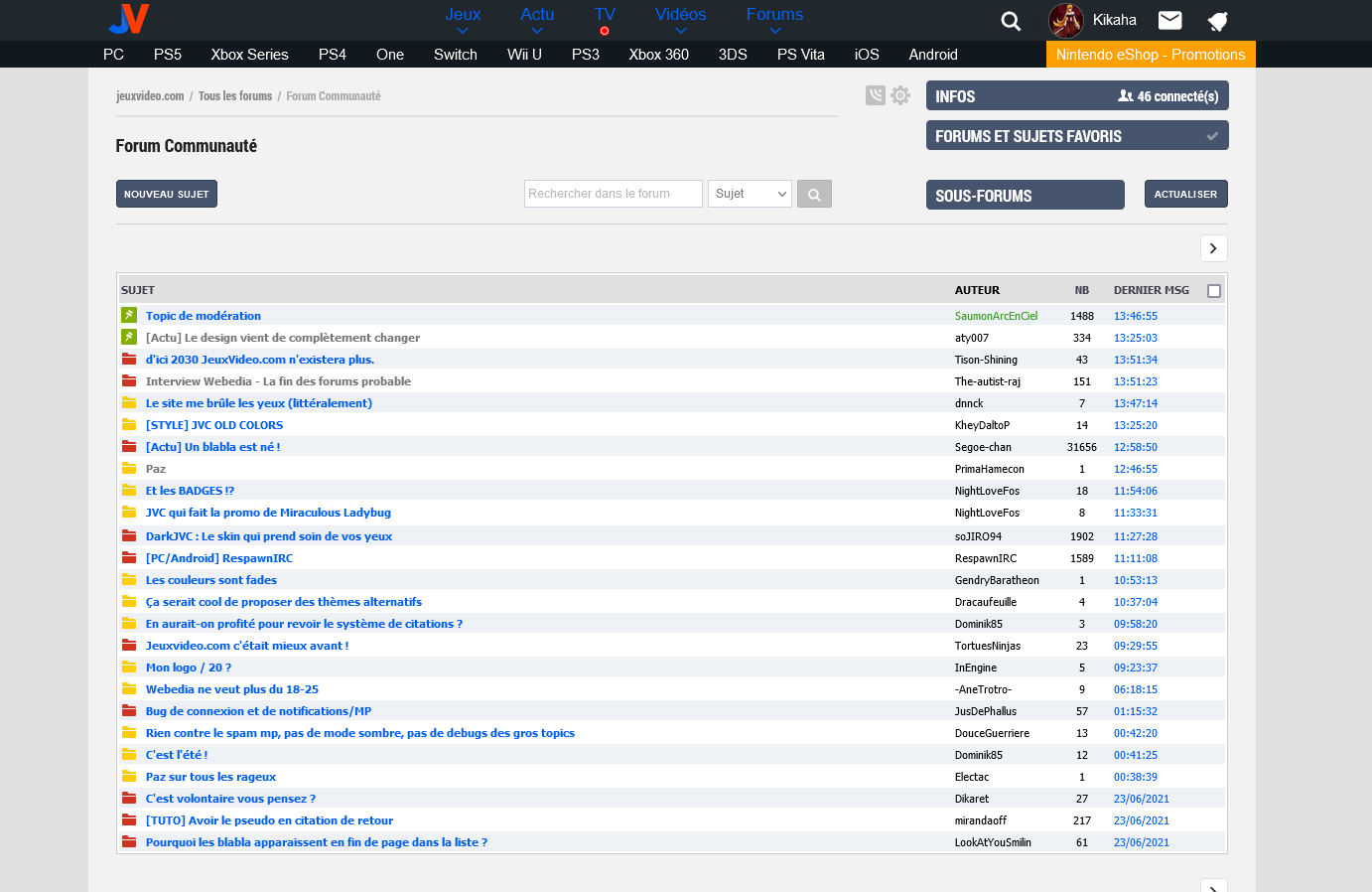The height and width of the screenshot is (892, 1372).
Task: Click the NOUVEAU SUJET button
Action: click(x=167, y=194)
